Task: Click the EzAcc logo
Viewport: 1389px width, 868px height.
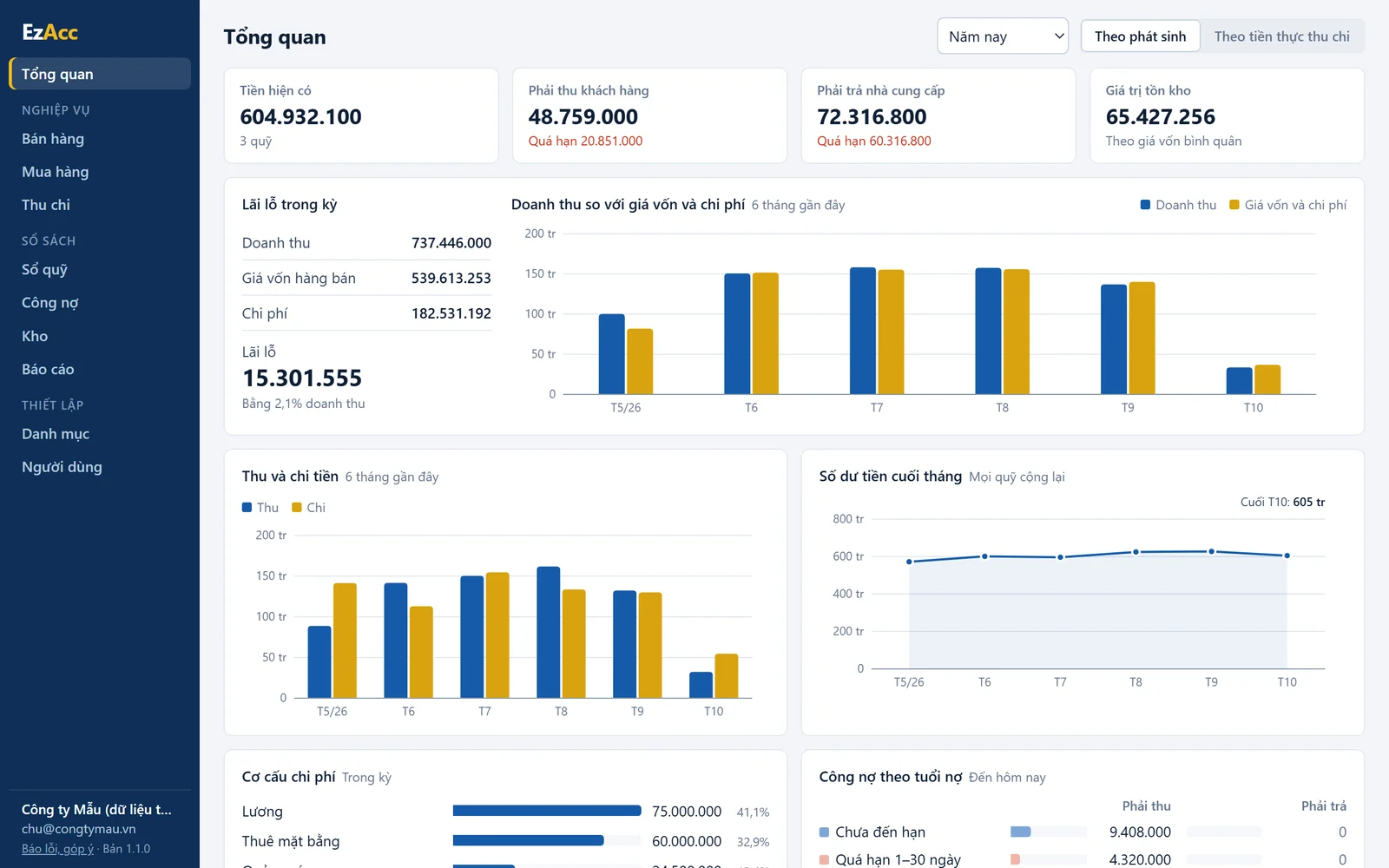Action: click(x=49, y=32)
